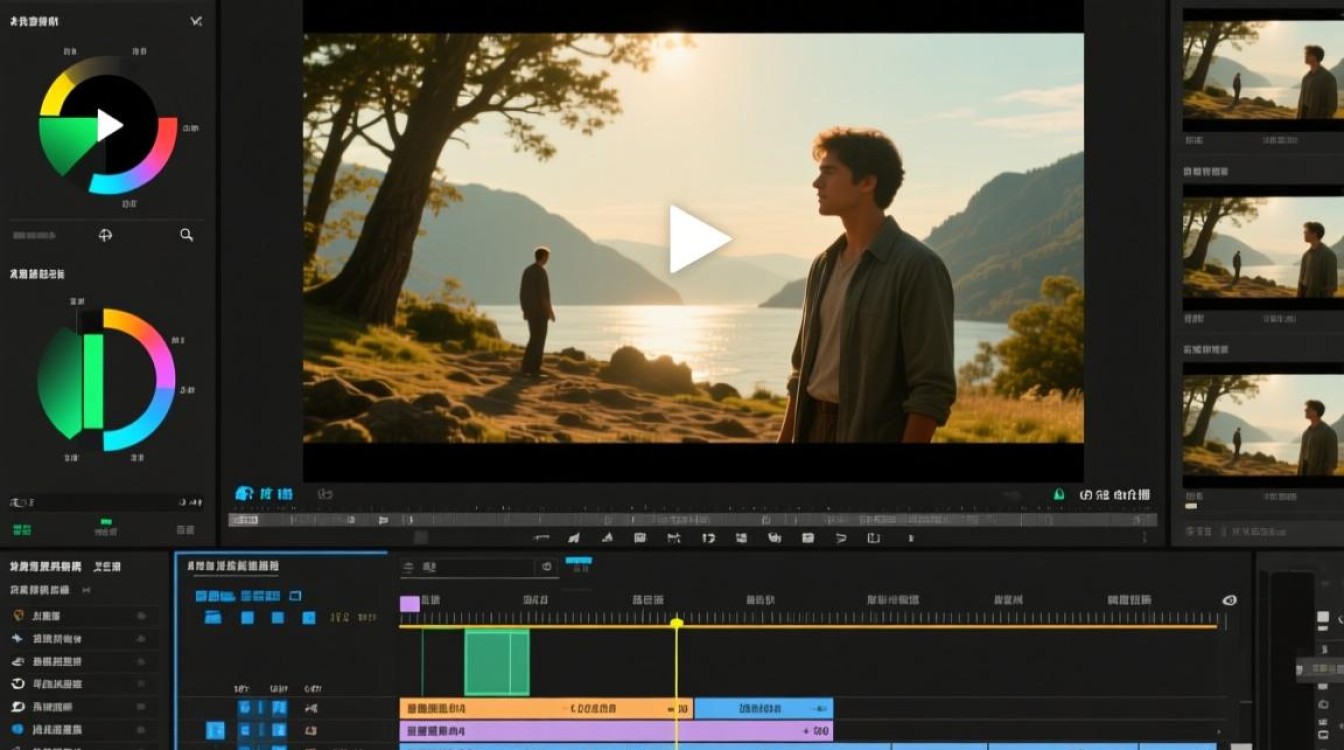Select the circular arrow icon in the effects list

tap(18, 684)
